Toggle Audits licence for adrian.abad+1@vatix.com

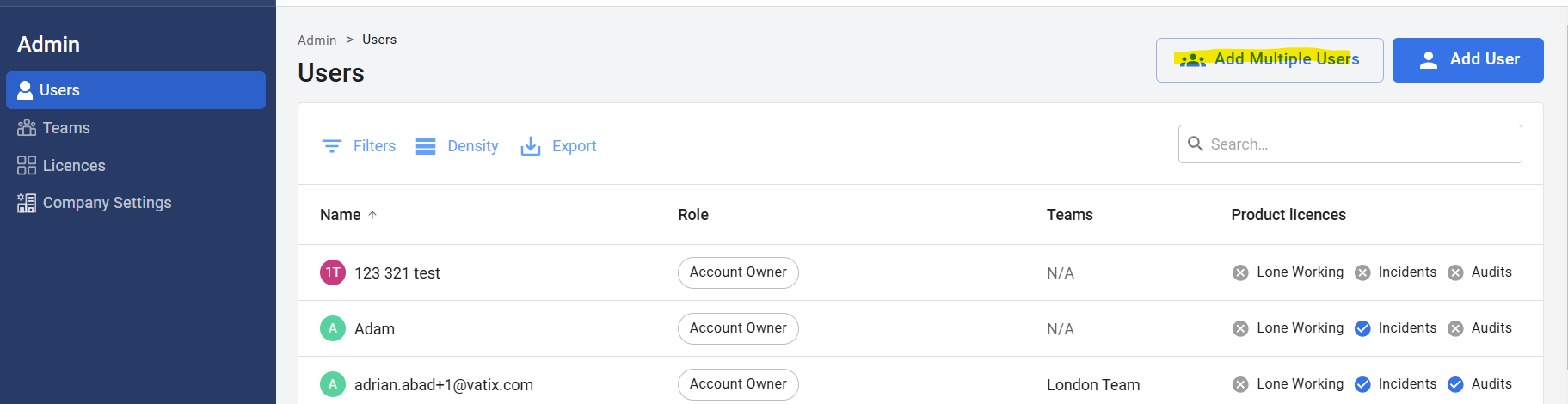1455,384
